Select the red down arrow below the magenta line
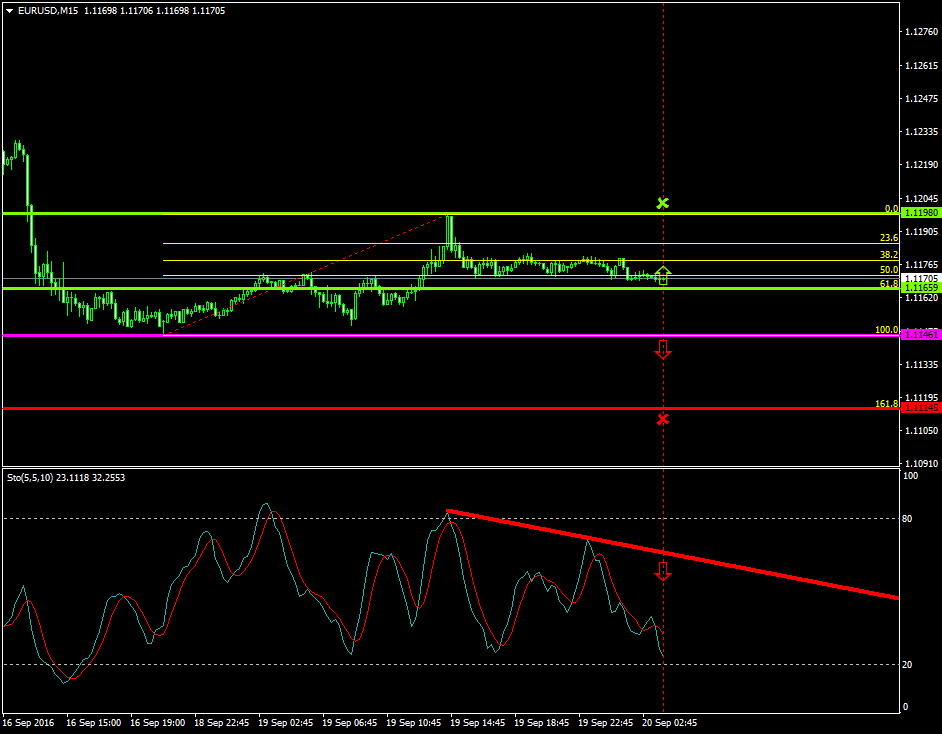The height and width of the screenshot is (734, 942). click(x=662, y=349)
